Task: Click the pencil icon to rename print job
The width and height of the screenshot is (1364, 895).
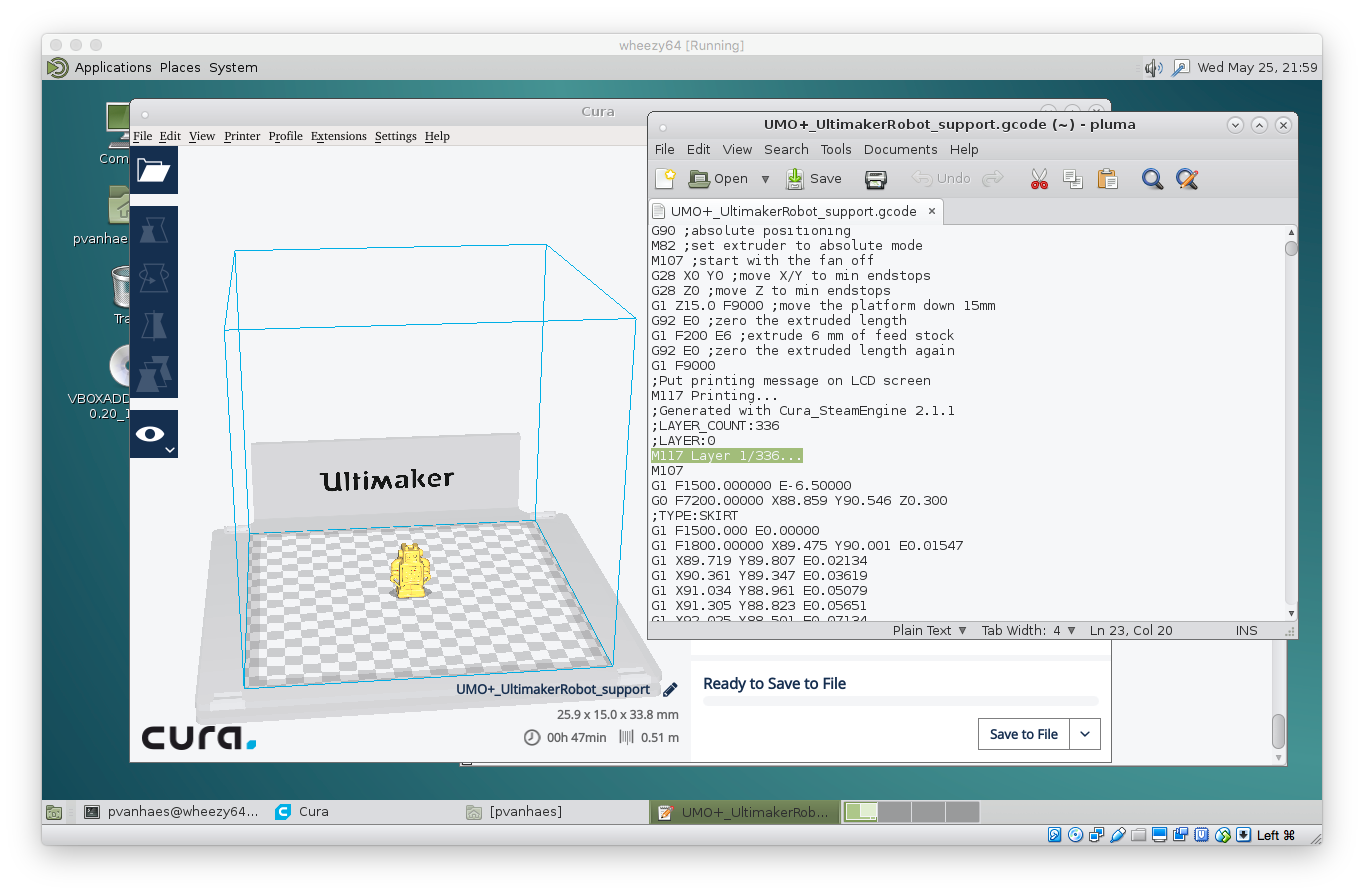Action: 670,689
